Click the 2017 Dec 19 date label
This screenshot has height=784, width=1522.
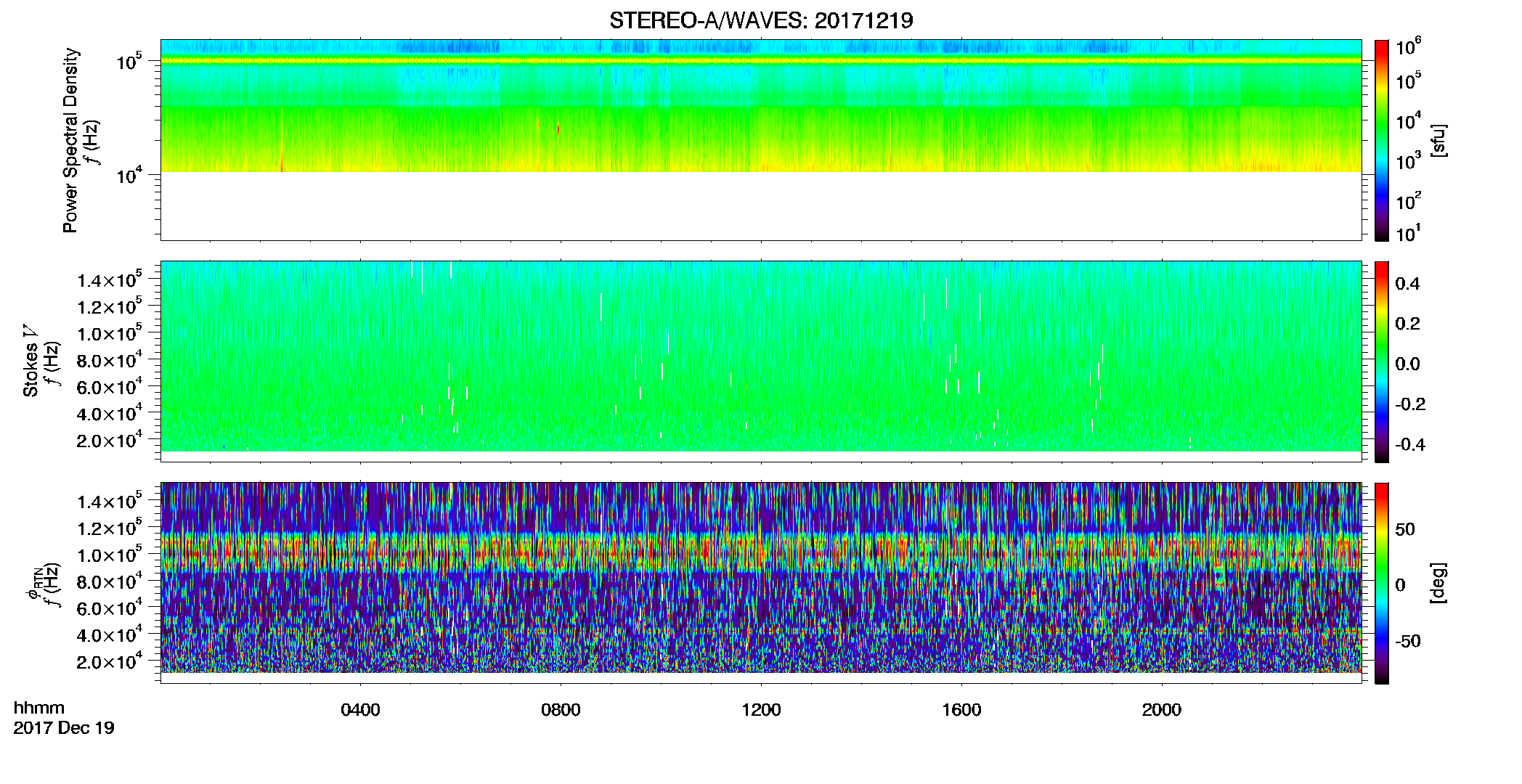64,728
